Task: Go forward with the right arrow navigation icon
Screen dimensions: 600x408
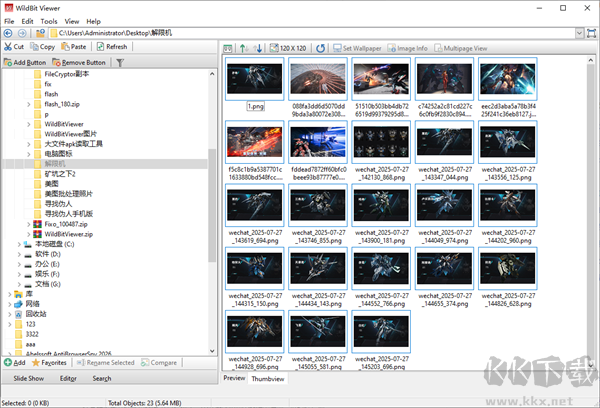Action: coord(22,33)
